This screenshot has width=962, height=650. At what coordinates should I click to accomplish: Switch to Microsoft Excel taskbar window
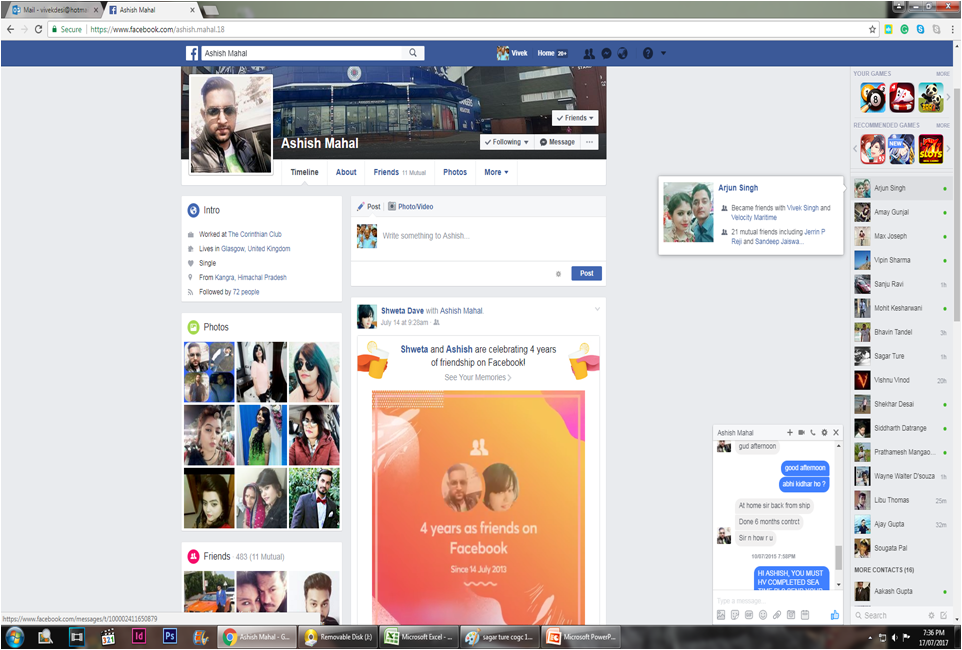point(418,636)
